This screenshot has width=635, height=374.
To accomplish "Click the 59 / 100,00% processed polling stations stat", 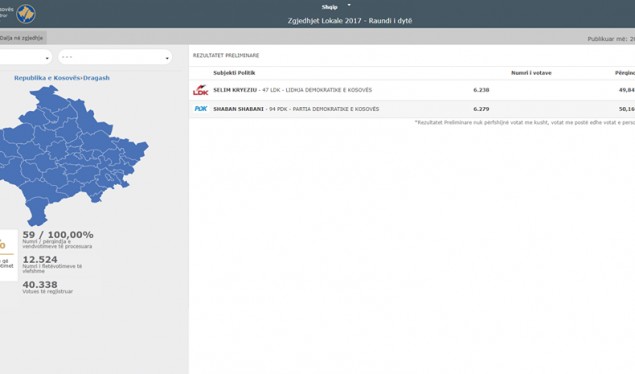I will click(x=58, y=235).
